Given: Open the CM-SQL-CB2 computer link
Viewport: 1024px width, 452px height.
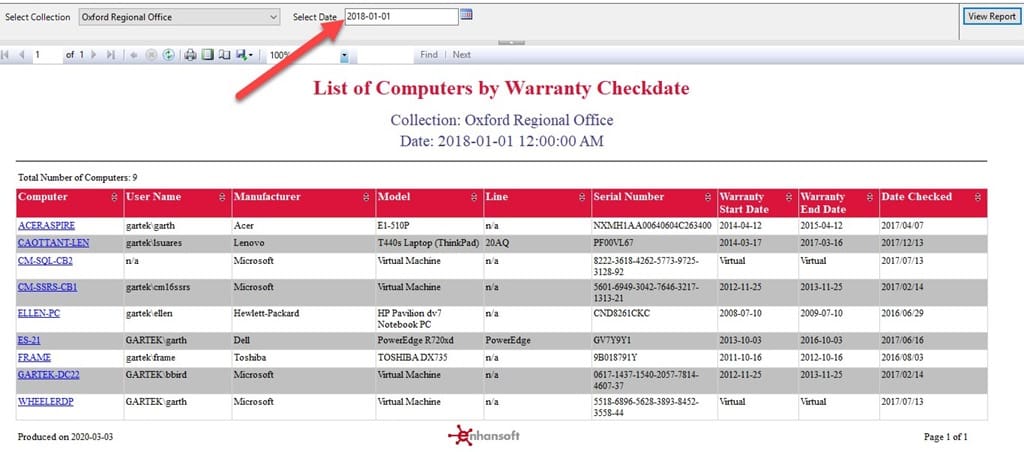Looking at the screenshot, I should tap(45, 261).
